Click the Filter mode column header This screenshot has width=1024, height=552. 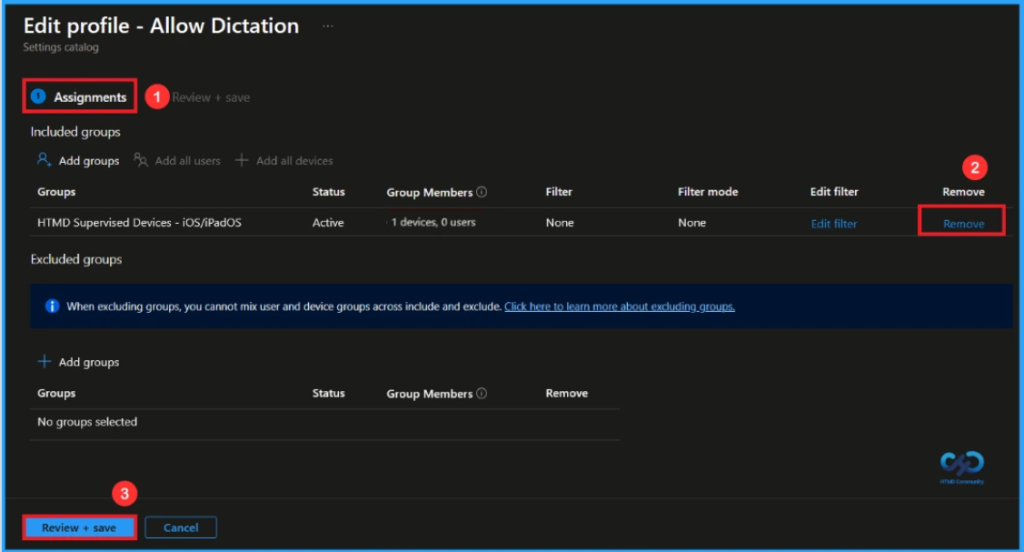click(x=708, y=192)
